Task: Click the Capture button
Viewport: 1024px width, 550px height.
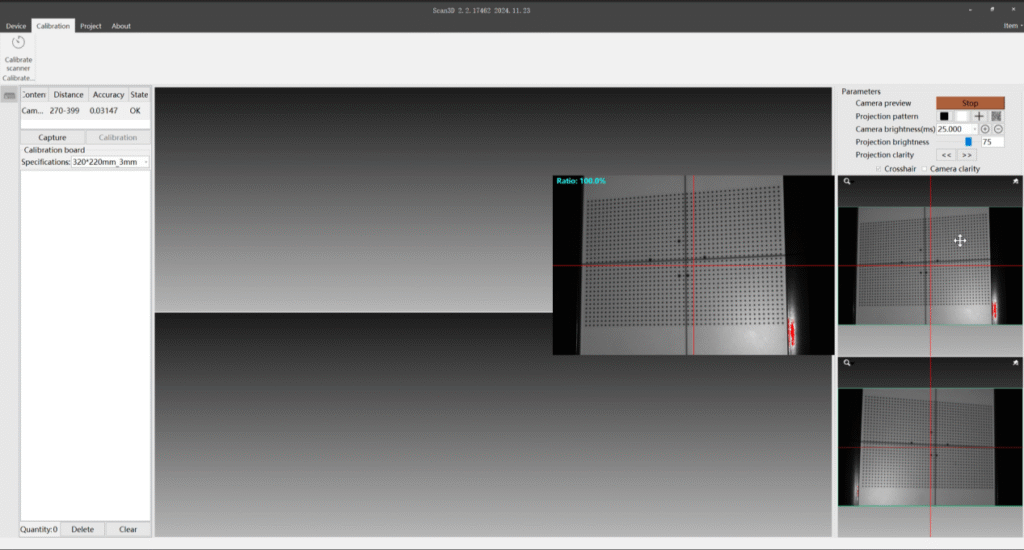Action: coord(52,137)
